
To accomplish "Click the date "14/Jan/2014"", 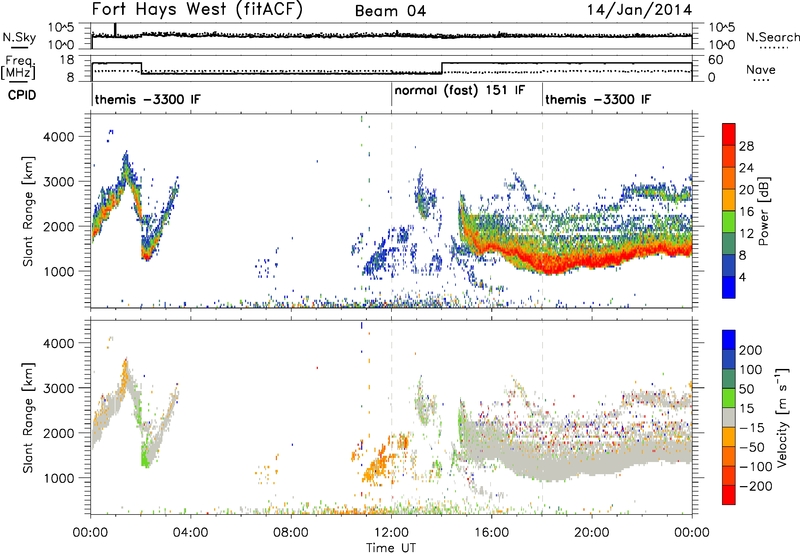I will 639,10.
